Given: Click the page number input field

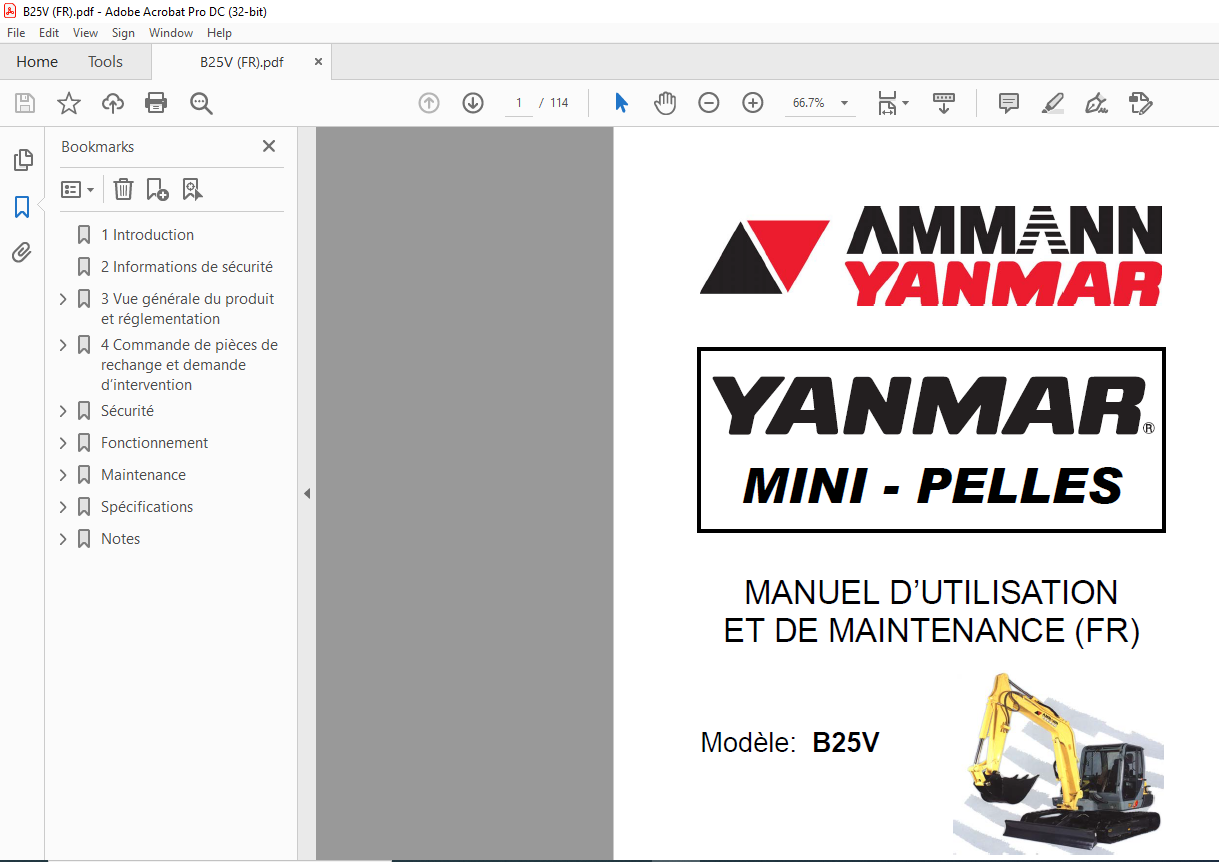Looking at the screenshot, I should (518, 103).
